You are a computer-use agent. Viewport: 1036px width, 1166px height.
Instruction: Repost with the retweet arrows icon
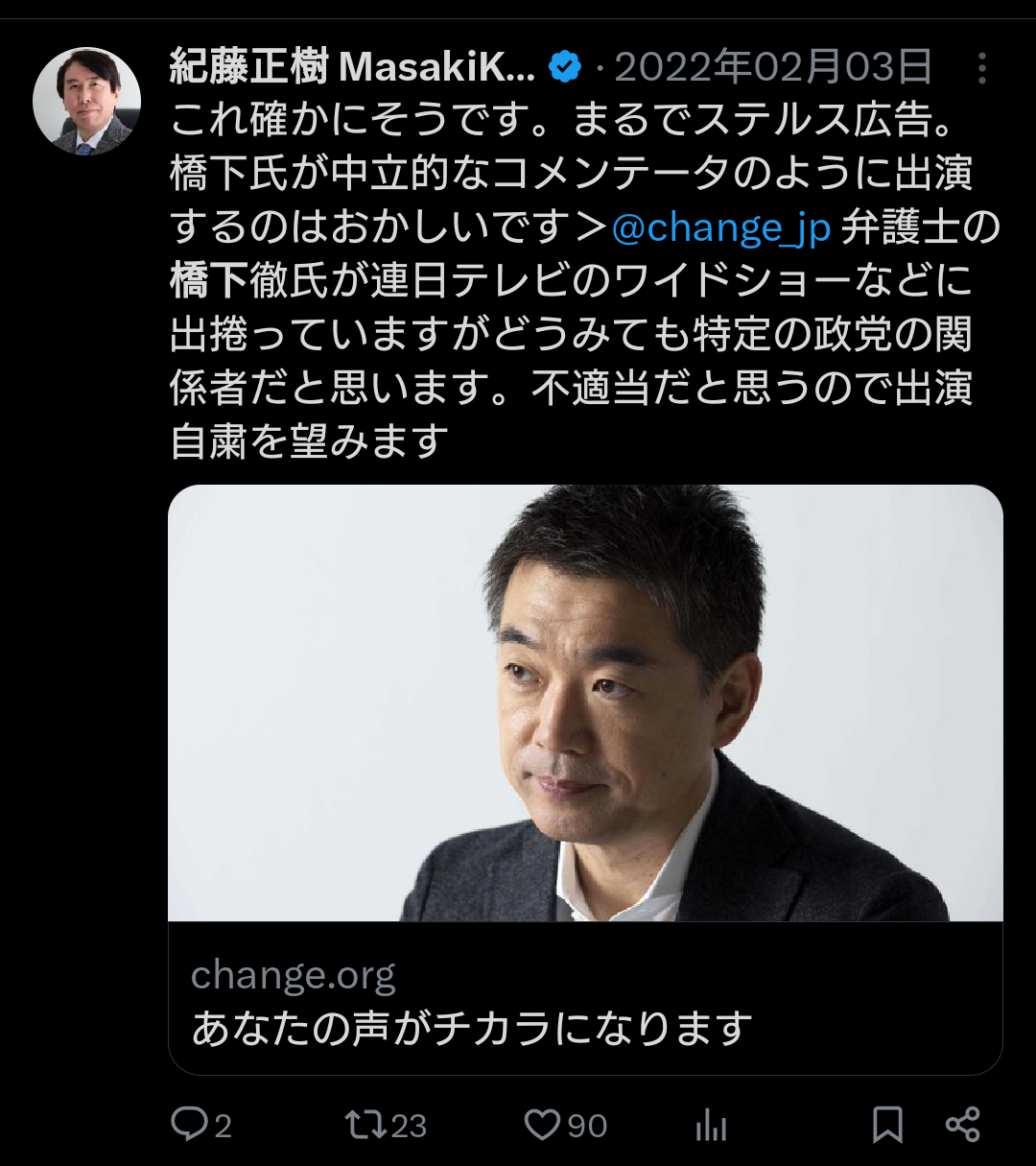pos(365,1125)
